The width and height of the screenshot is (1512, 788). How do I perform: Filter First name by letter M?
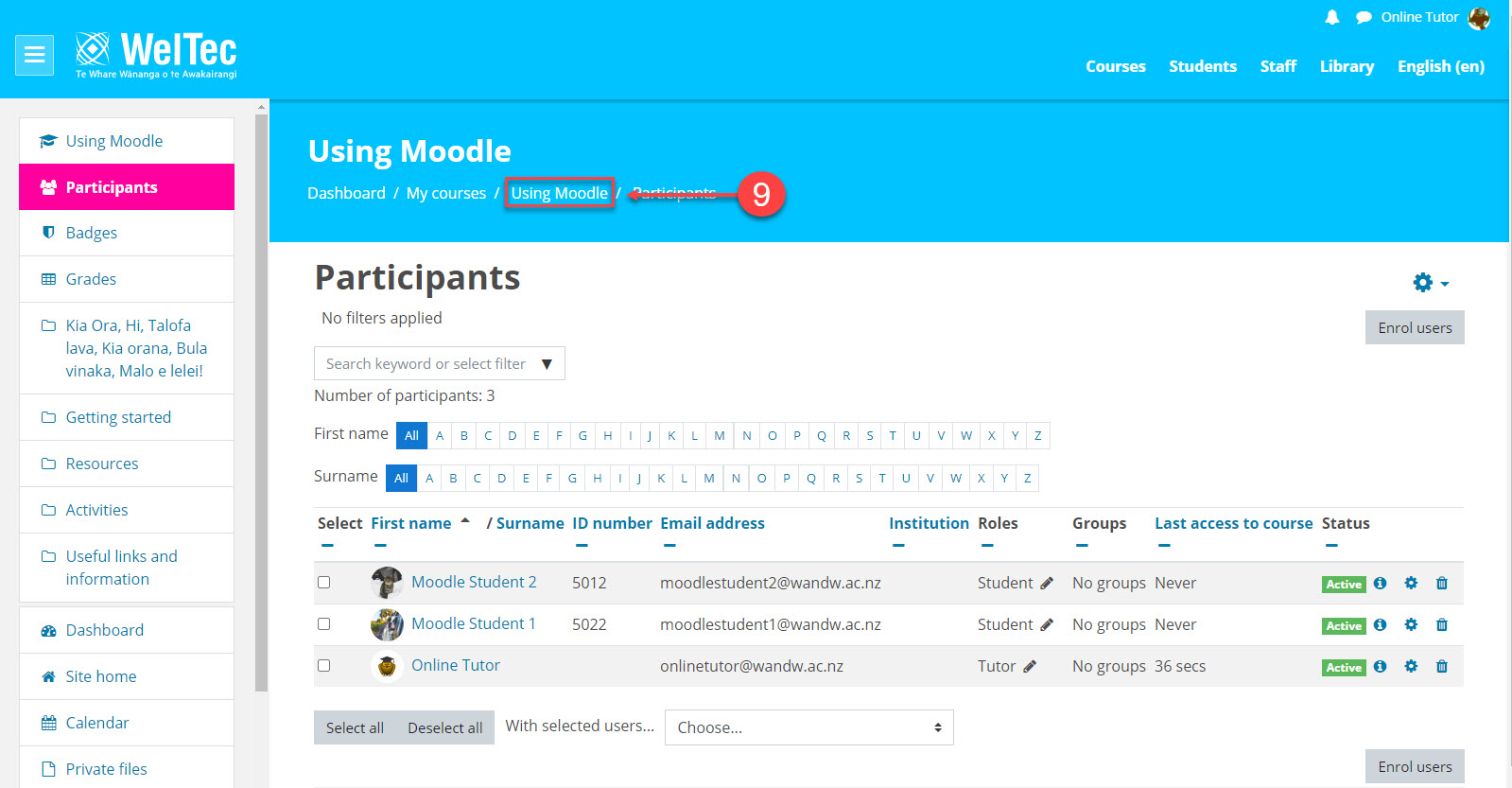pyautogui.click(x=720, y=435)
